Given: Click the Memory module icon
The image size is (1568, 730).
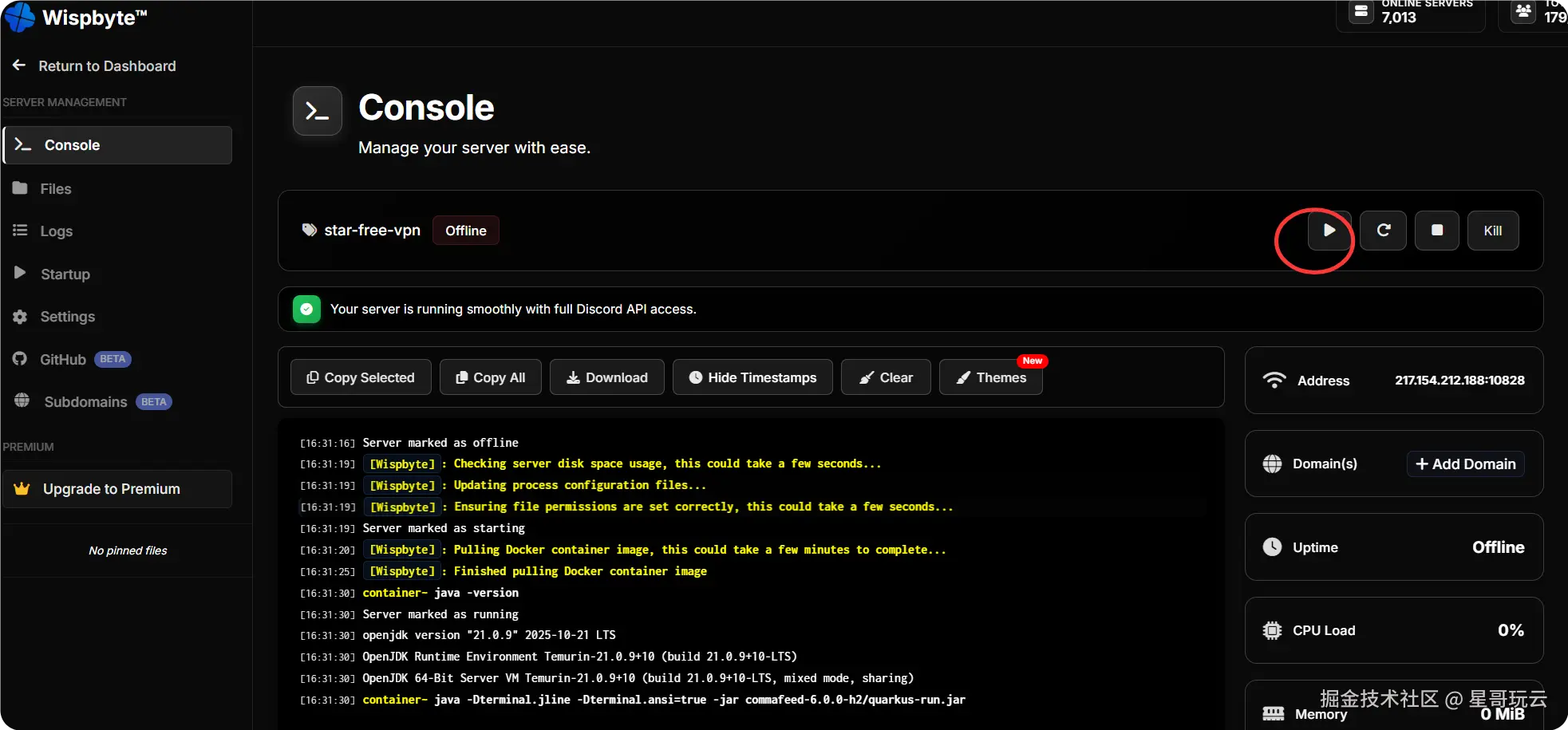Looking at the screenshot, I should (1274, 713).
